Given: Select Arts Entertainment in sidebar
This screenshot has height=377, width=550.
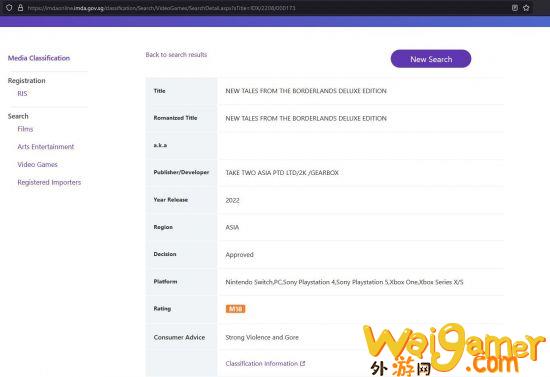Looking at the screenshot, I should pos(46,147).
